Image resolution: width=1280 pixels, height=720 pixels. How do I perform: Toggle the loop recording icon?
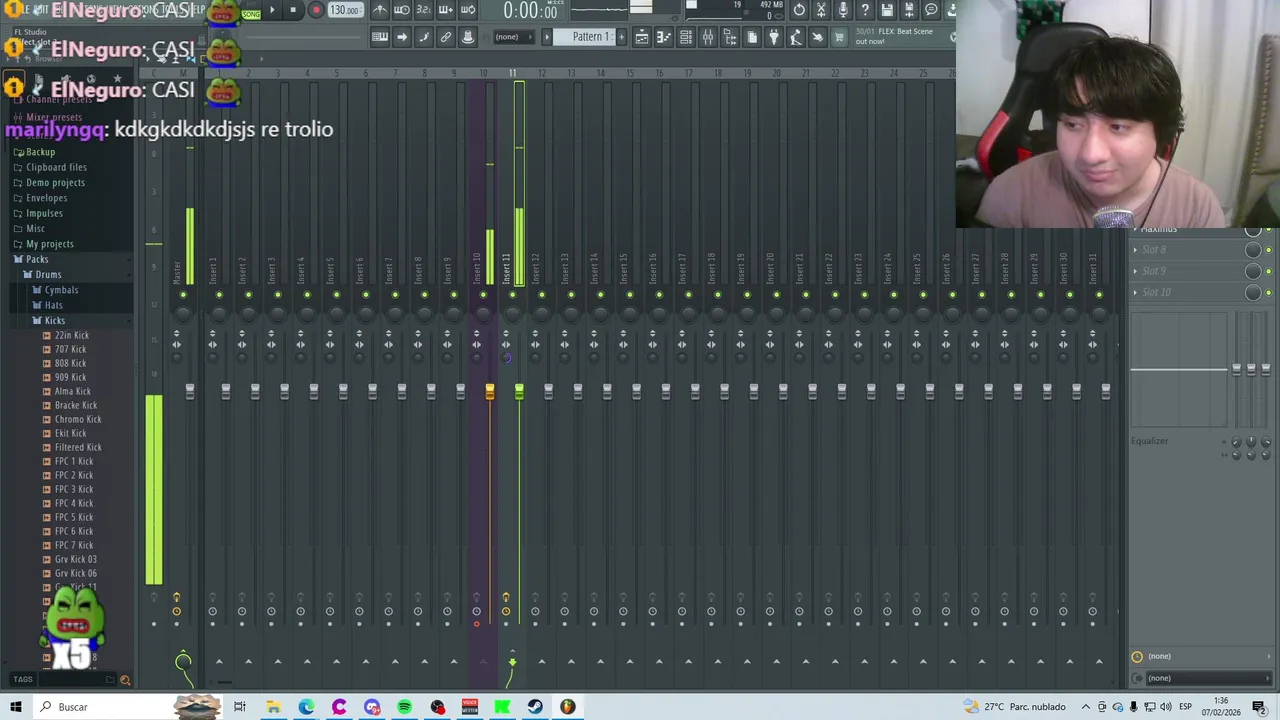click(x=468, y=10)
